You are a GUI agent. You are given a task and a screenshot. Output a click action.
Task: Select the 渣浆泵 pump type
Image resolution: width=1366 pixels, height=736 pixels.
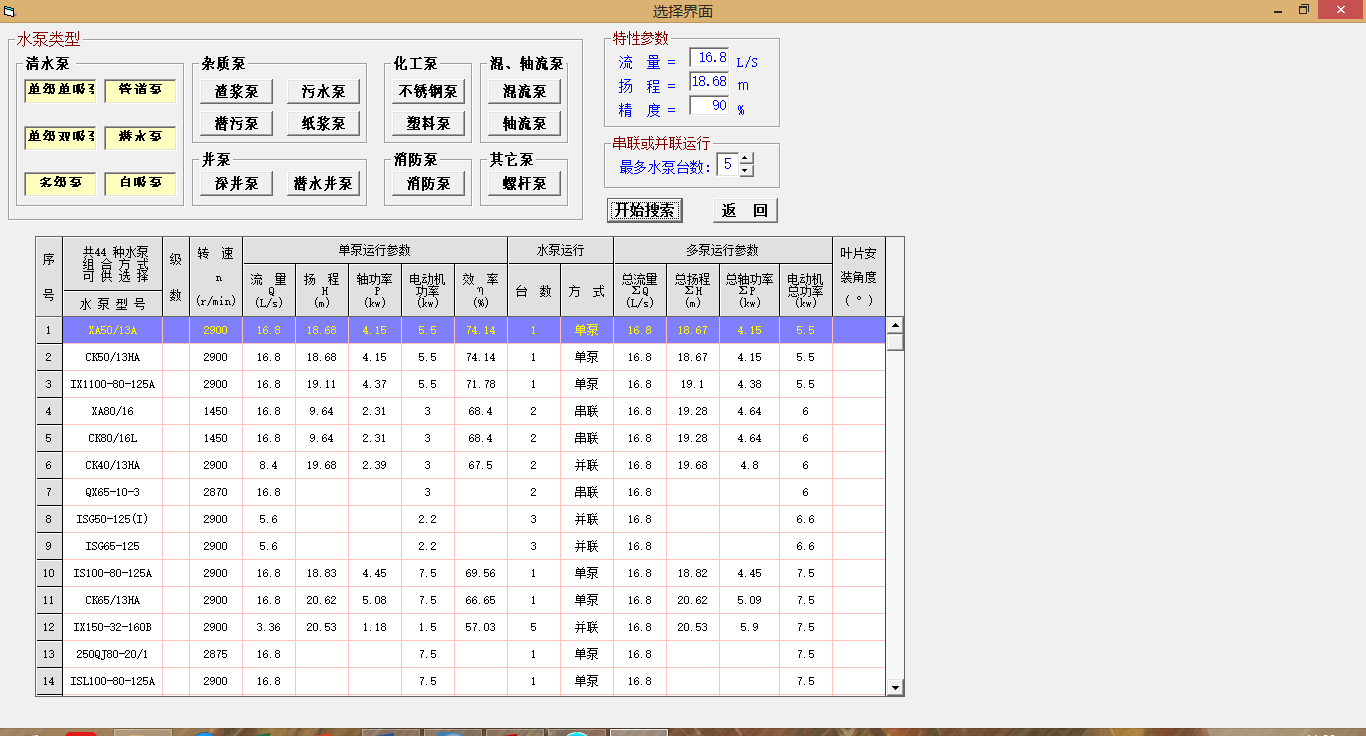coord(237,92)
